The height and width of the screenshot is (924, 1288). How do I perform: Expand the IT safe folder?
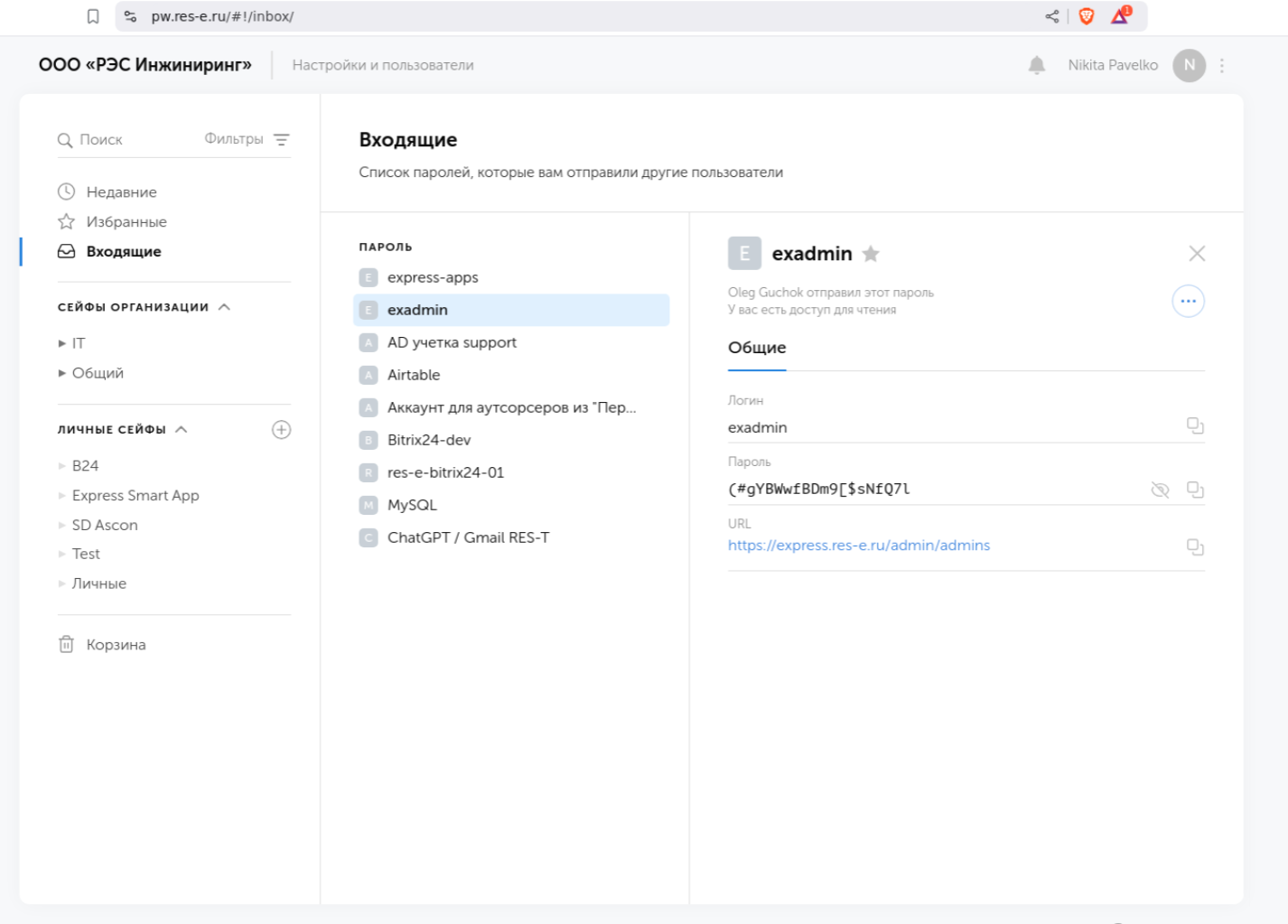click(62, 343)
